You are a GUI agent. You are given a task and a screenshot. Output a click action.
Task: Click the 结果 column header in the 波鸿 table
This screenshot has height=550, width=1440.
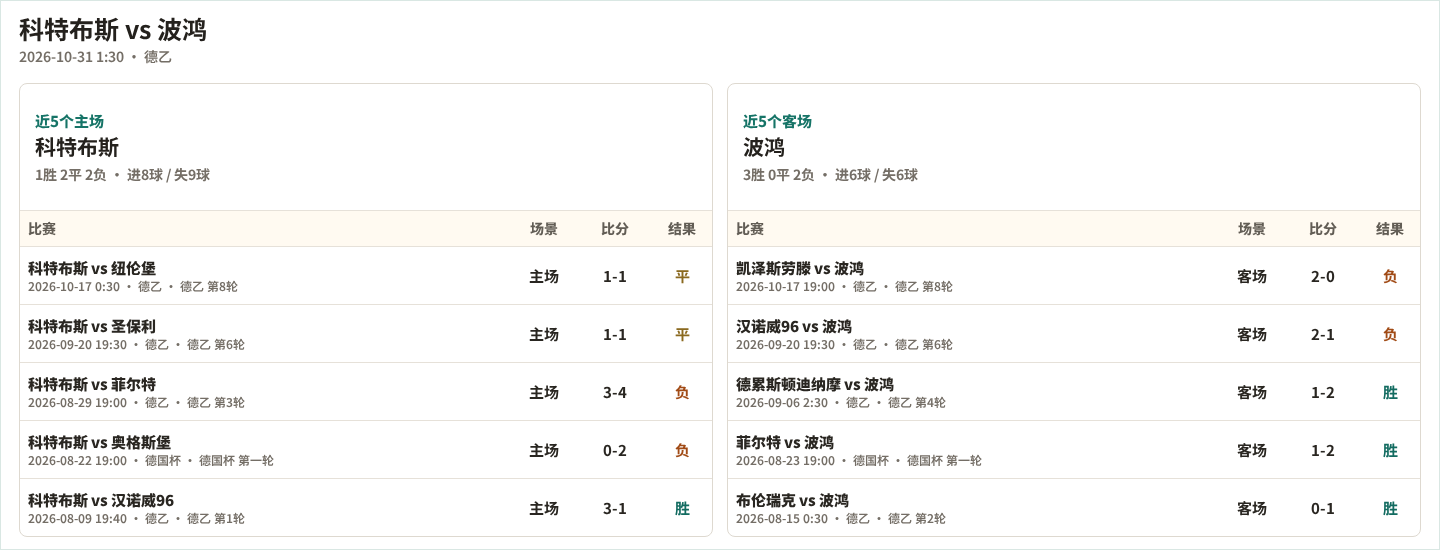coord(1390,229)
